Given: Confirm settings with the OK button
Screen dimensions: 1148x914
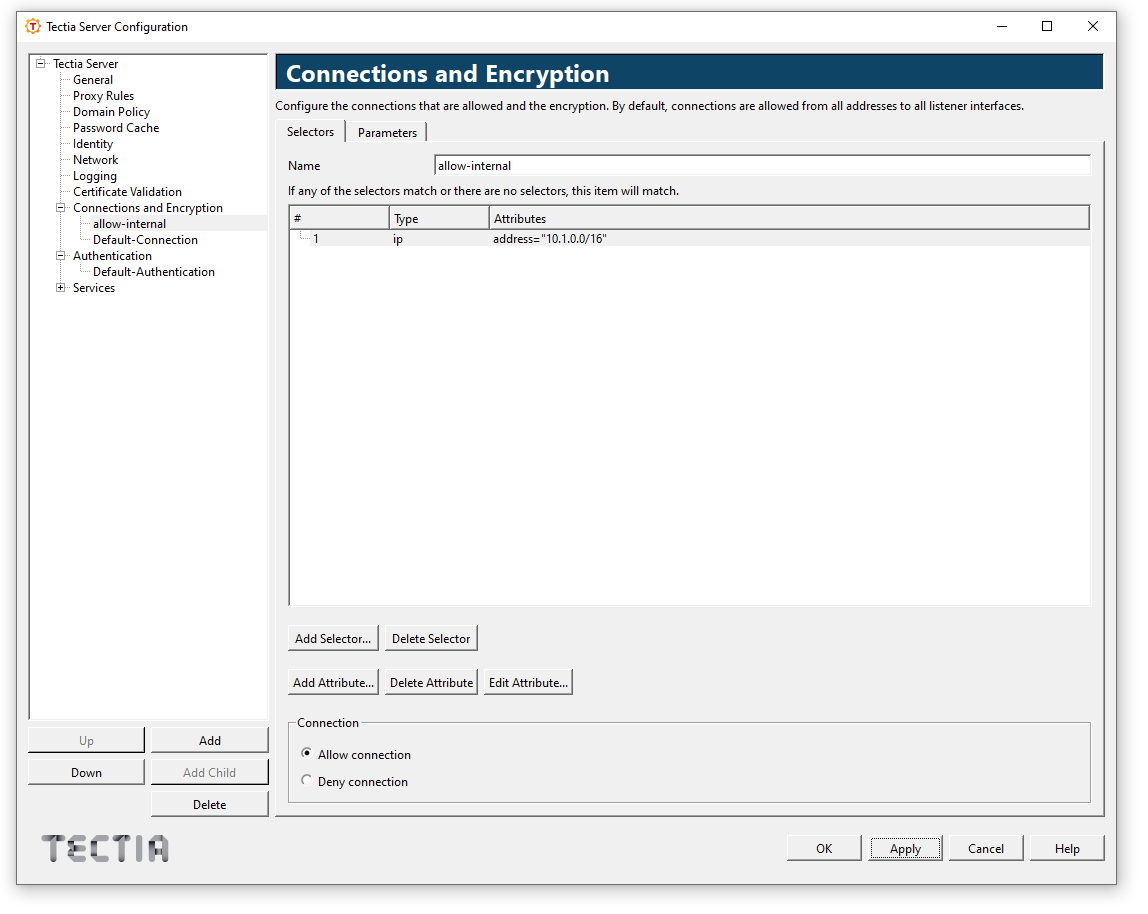Looking at the screenshot, I should tap(824, 849).
